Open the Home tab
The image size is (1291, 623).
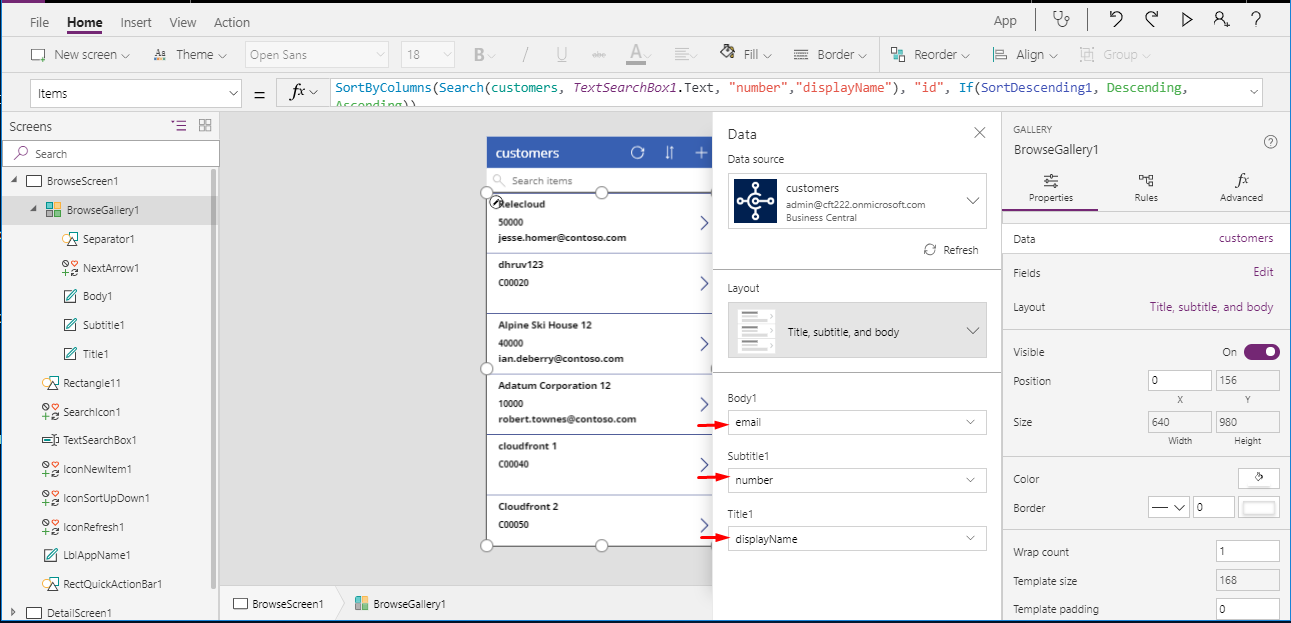[85, 22]
